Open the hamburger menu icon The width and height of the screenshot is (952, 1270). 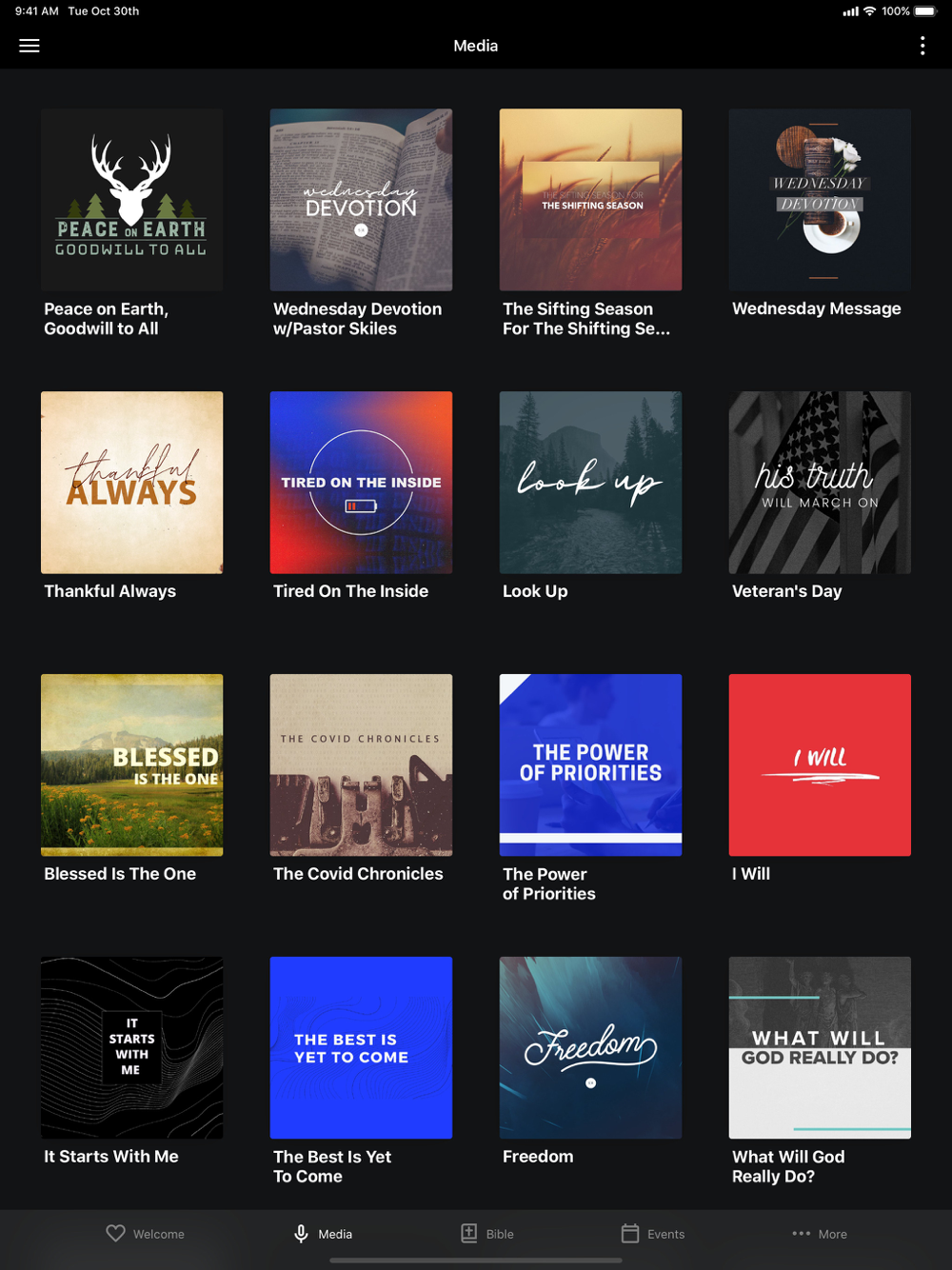(x=30, y=46)
